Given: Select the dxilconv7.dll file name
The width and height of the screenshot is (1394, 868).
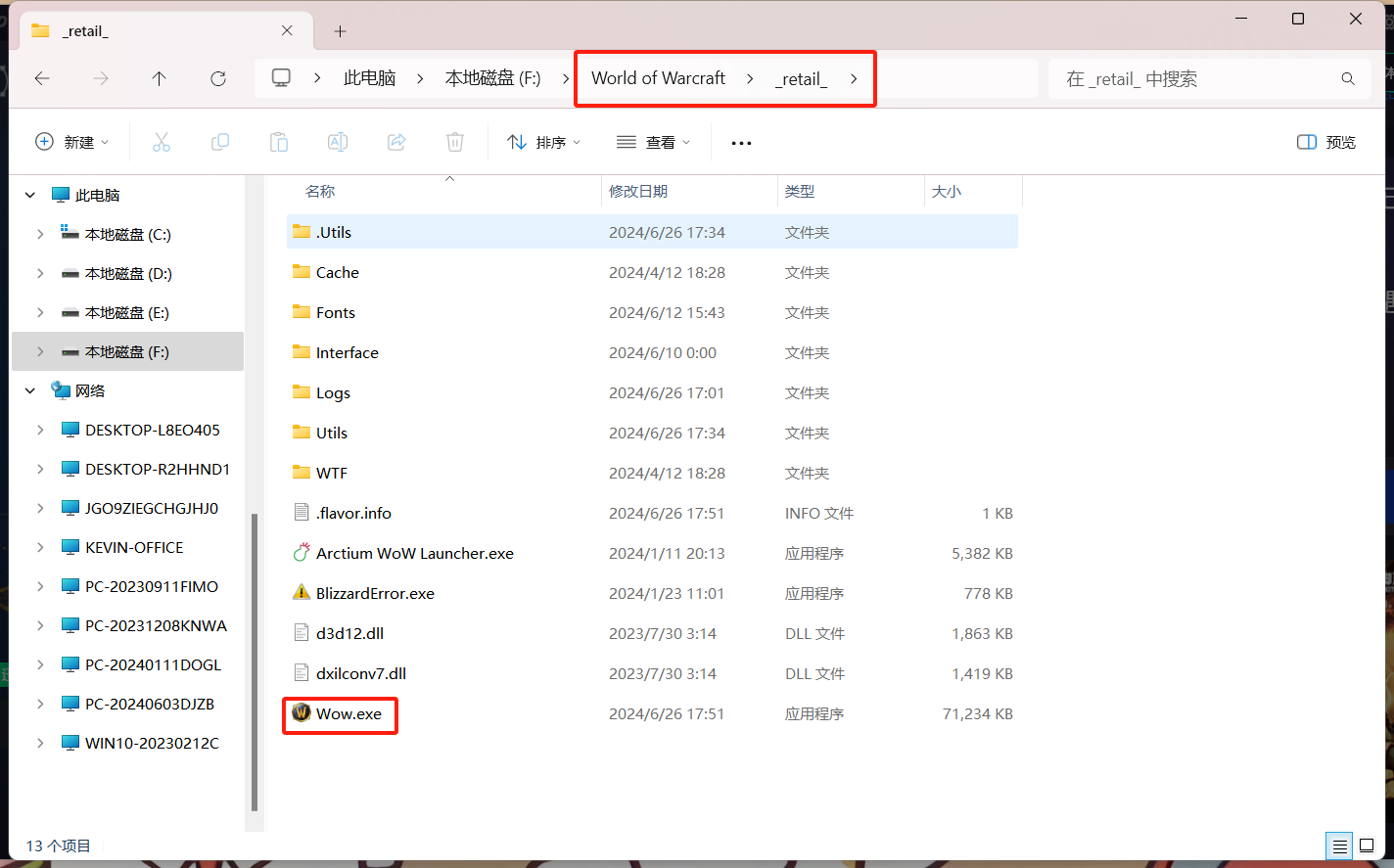Looking at the screenshot, I should coord(361,673).
